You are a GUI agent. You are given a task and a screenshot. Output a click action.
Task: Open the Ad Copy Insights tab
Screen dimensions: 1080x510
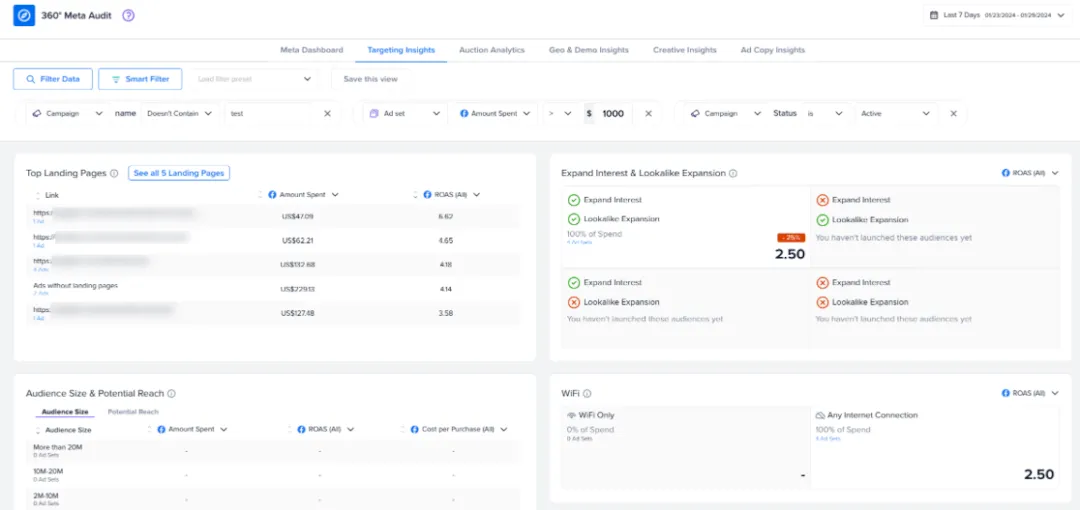coord(773,50)
